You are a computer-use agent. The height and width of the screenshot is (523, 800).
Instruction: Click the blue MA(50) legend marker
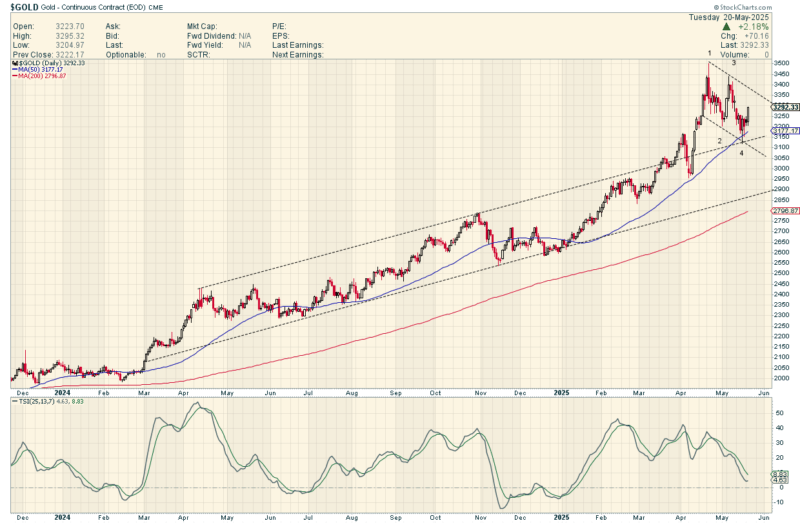pyautogui.click(x=13, y=70)
